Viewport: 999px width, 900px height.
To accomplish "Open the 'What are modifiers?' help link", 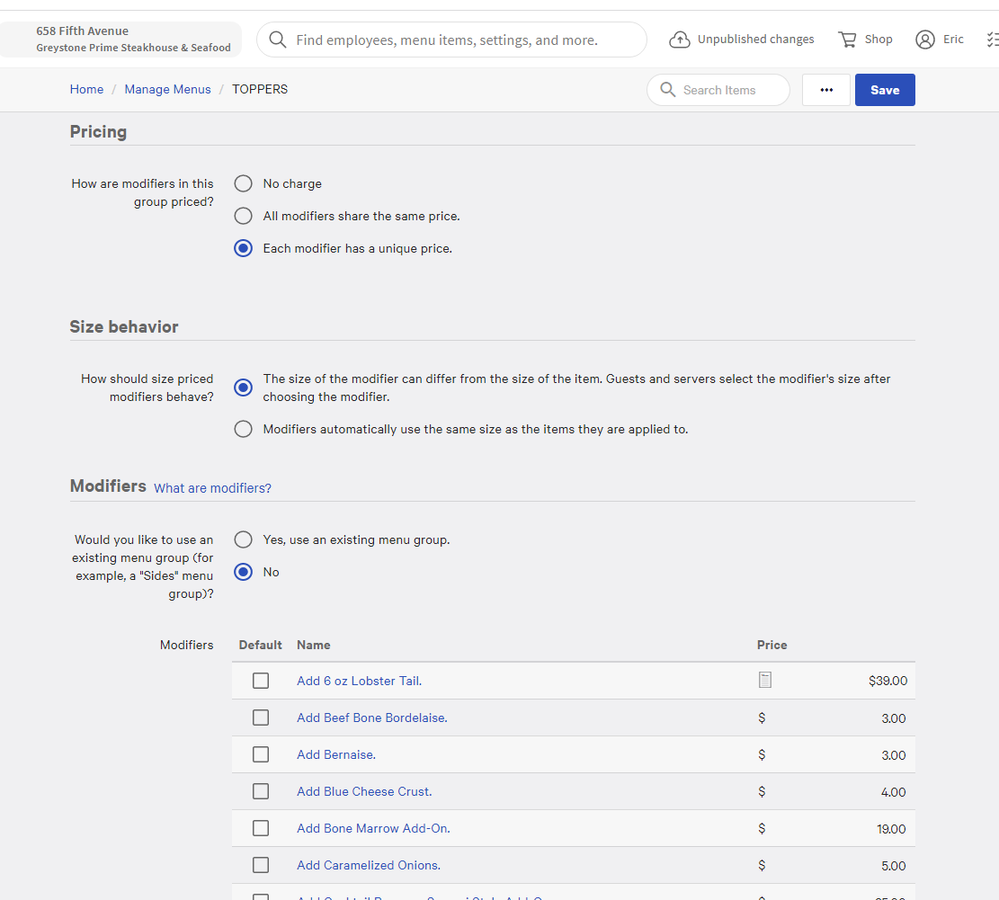I will coord(212,488).
